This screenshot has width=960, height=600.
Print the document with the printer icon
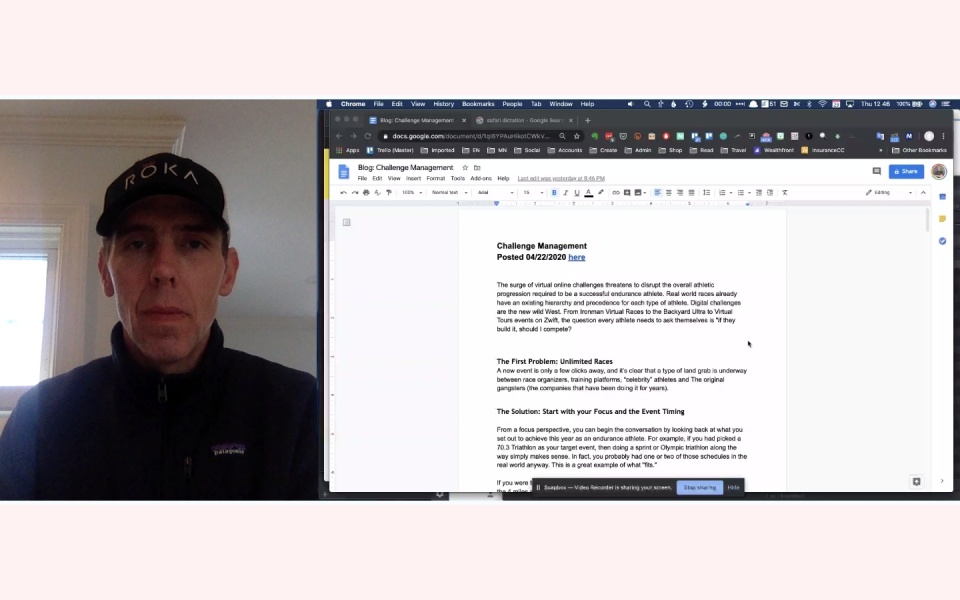pos(366,193)
